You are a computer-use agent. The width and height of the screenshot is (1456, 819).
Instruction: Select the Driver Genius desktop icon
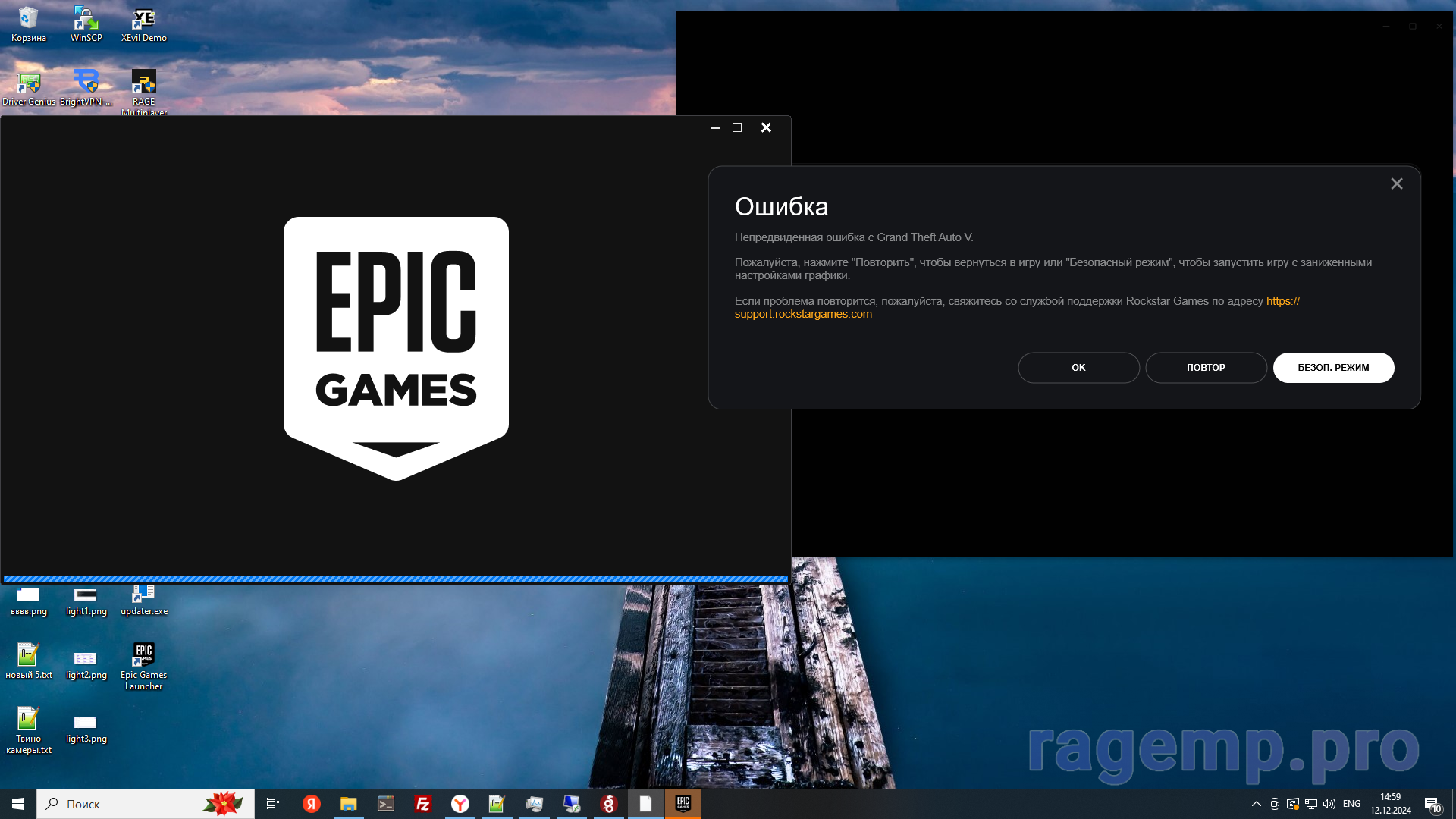29,88
